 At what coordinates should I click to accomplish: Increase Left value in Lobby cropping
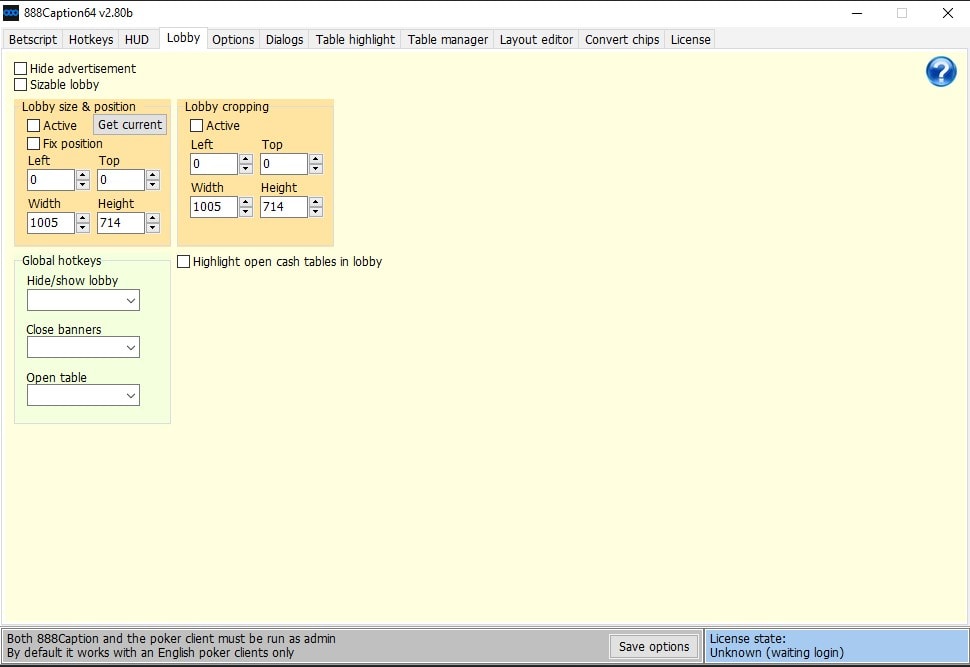click(246, 159)
